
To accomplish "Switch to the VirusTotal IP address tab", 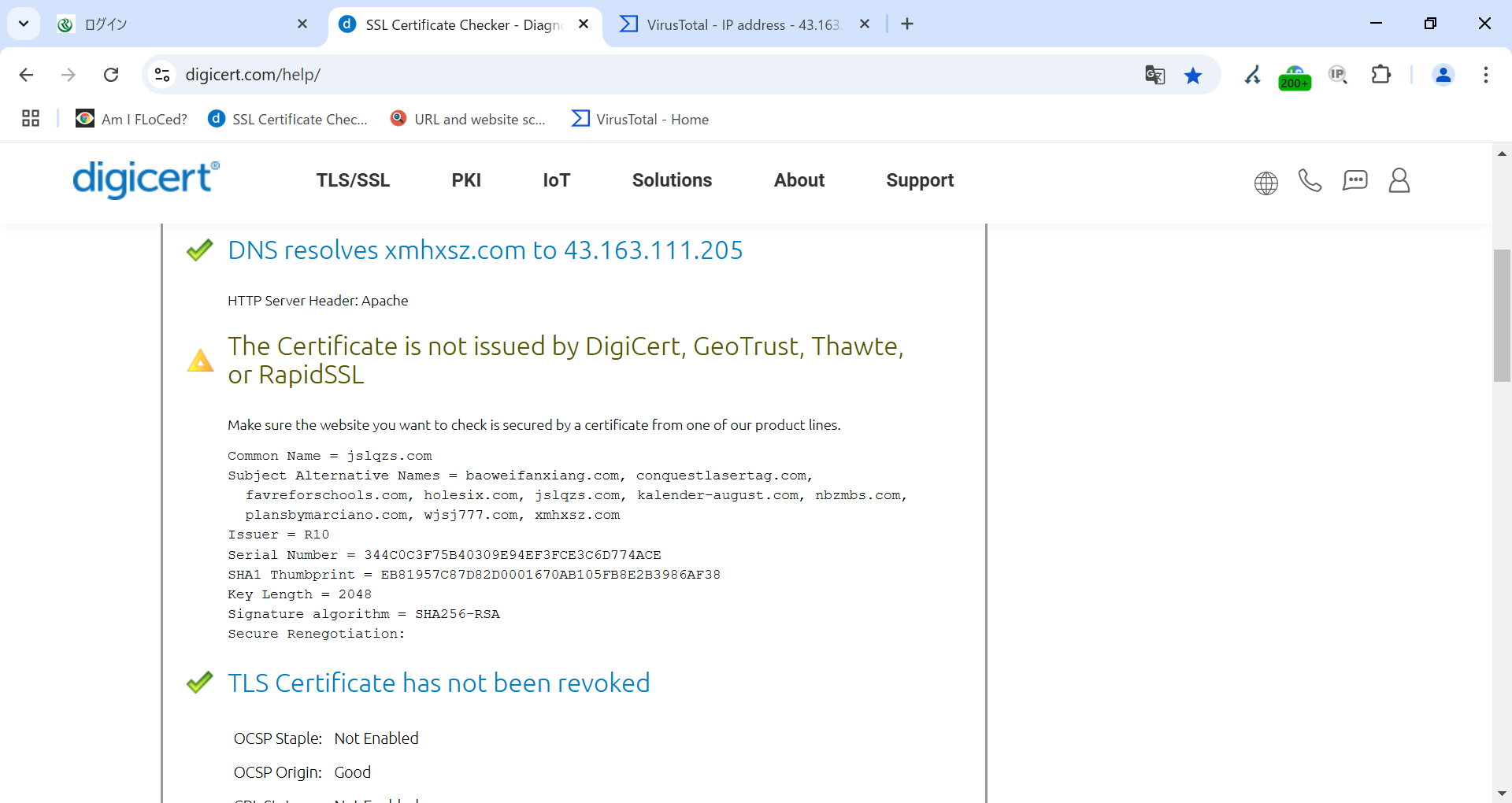I will pos(744,24).
